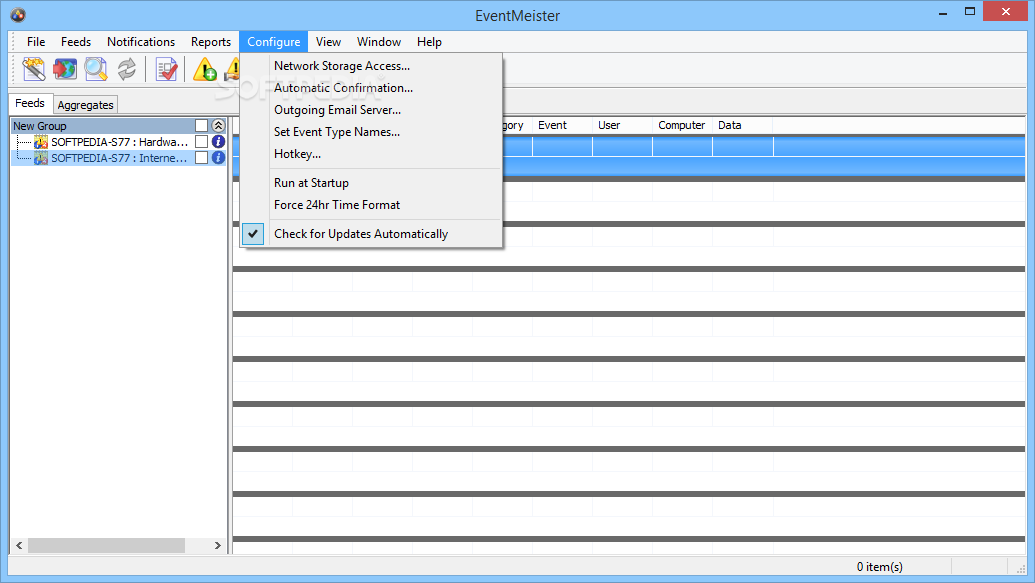Image resolution: width=1035 pixels, height=583 pixels.
Task: Click the Data column header
Action: click(x=743, y=125)
